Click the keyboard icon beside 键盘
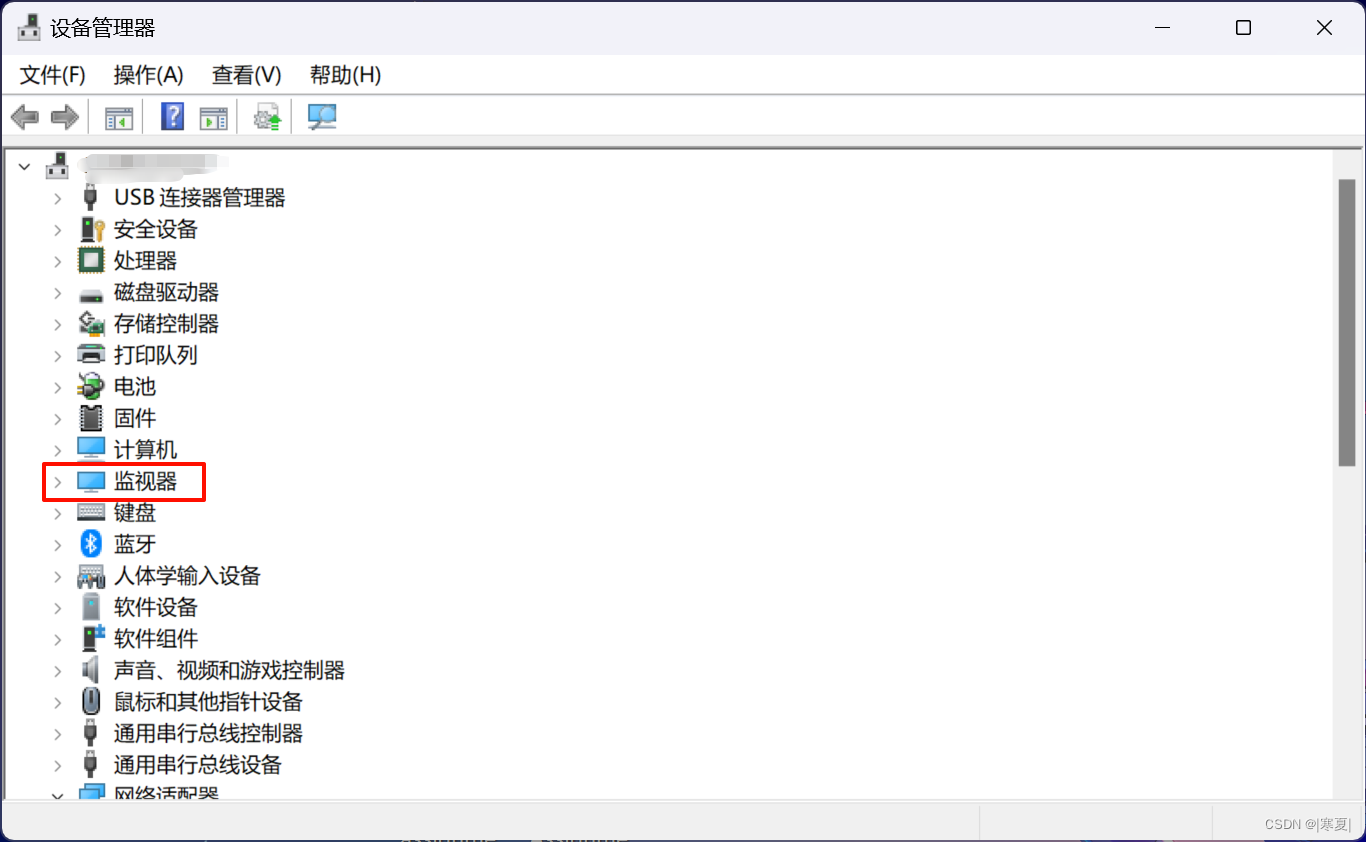 [90, 512]
